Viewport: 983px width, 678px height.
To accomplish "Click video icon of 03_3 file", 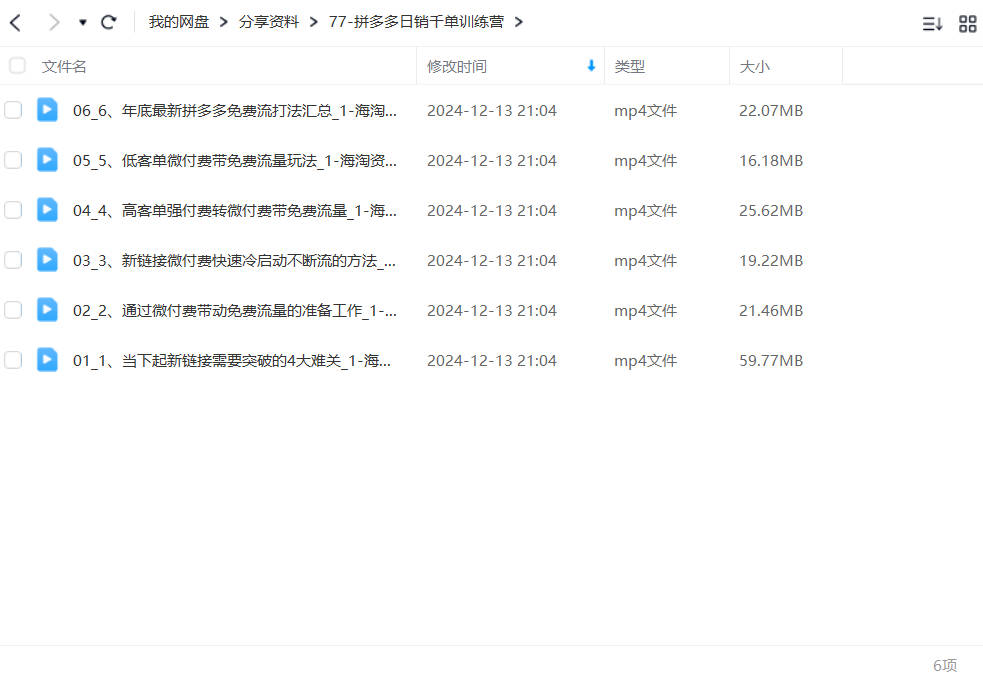I will pyautogui.click(x=47, y=260).
